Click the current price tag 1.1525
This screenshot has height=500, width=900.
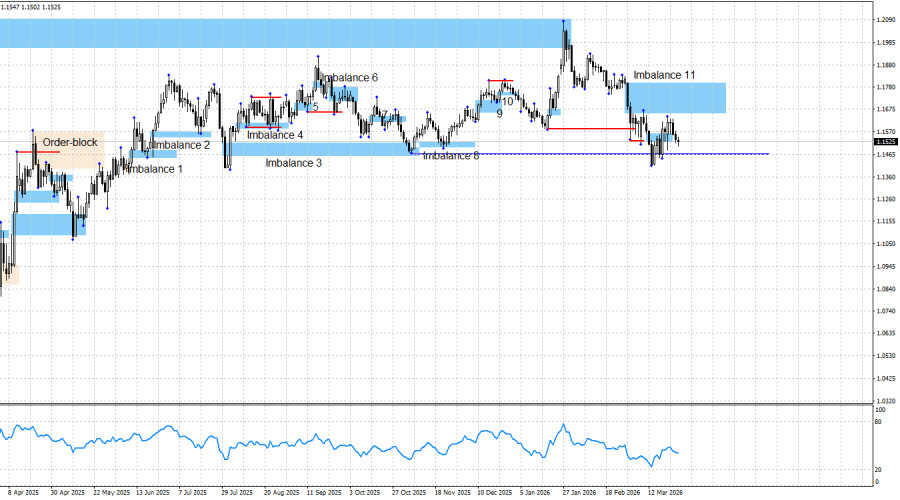tap(885, 143)
